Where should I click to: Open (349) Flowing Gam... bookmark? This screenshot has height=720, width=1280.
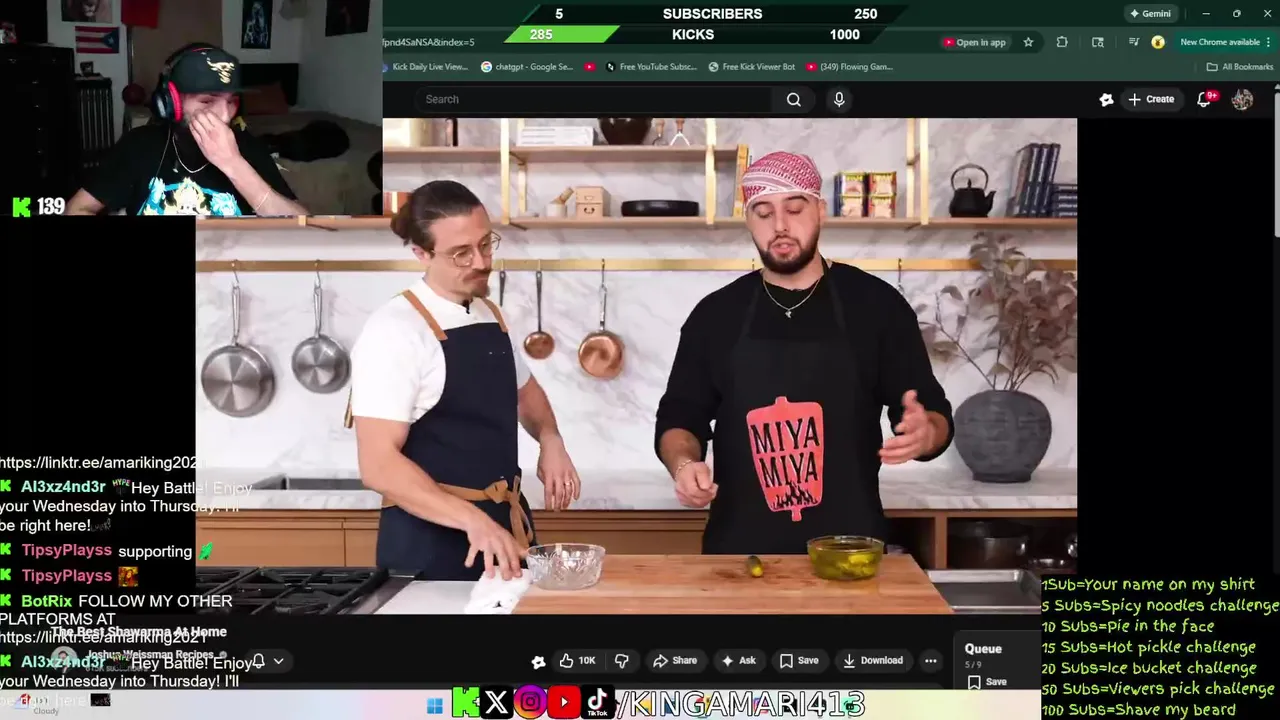[849, 67]
